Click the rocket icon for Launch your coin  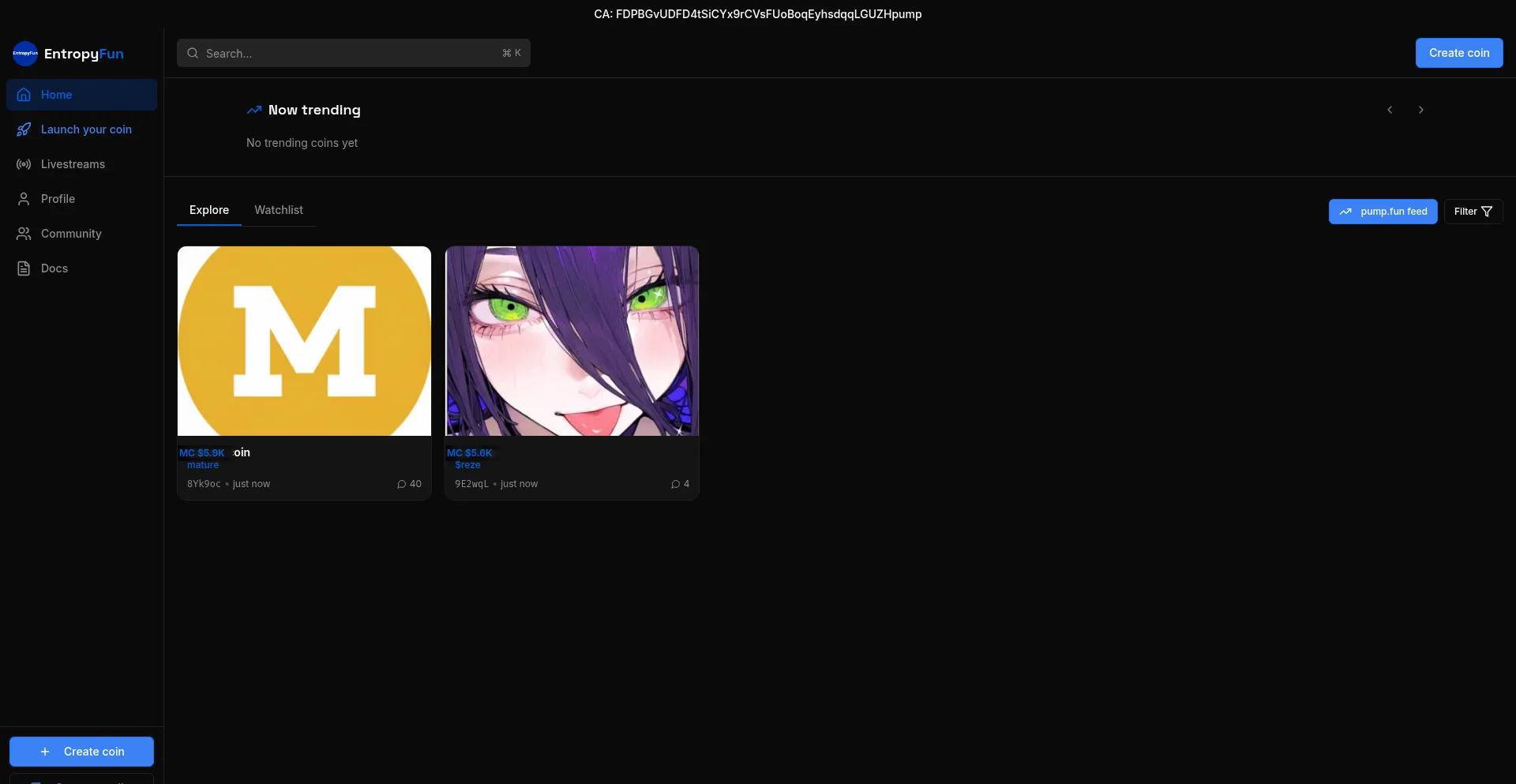point(24,129)
